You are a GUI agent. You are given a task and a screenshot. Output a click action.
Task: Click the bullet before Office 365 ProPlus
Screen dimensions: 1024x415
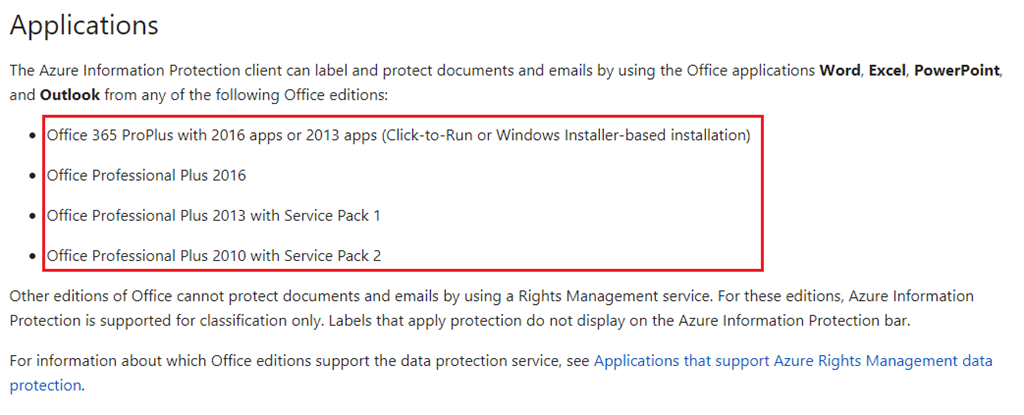pyautogui.click(x=33, y=137)
